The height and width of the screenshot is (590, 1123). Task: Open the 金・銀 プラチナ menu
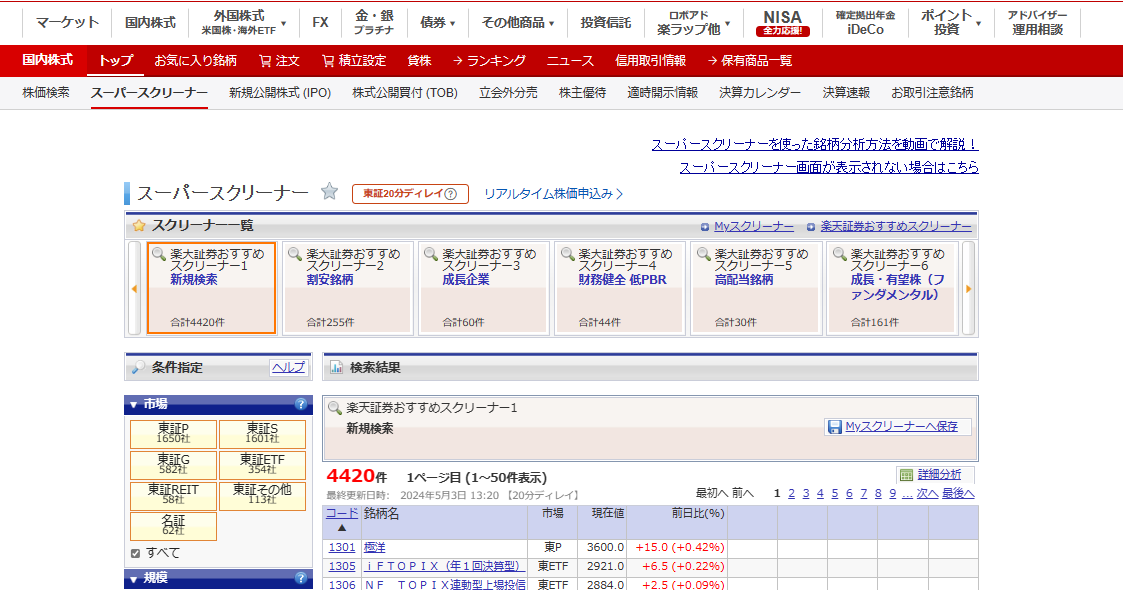click(374, 23)
